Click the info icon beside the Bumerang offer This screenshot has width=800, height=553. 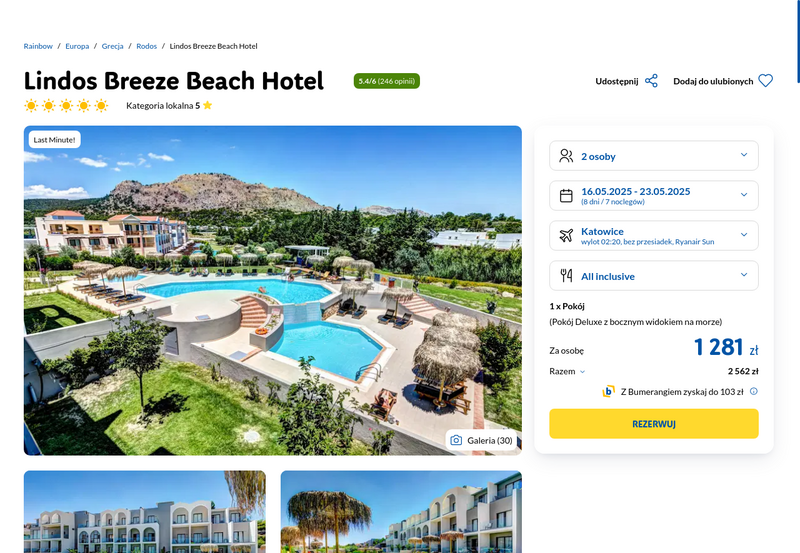click(x=754, y=391)
